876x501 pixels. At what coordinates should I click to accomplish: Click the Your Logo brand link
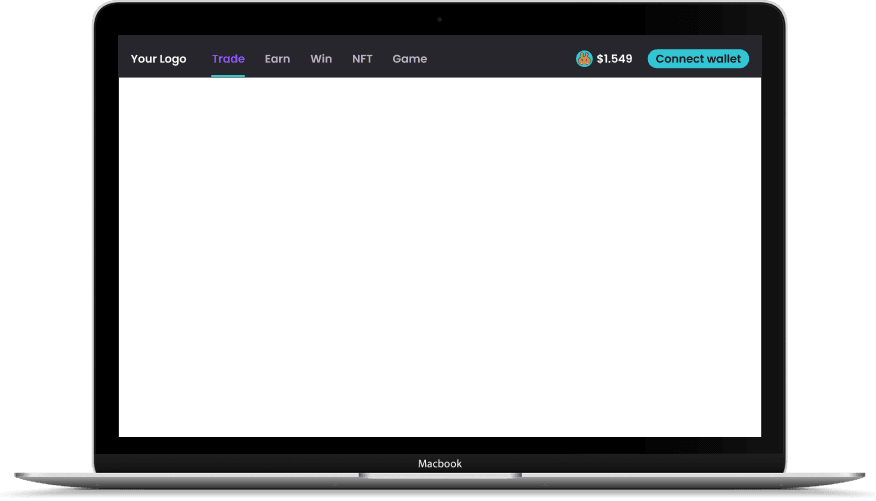(x=158, y=59)
